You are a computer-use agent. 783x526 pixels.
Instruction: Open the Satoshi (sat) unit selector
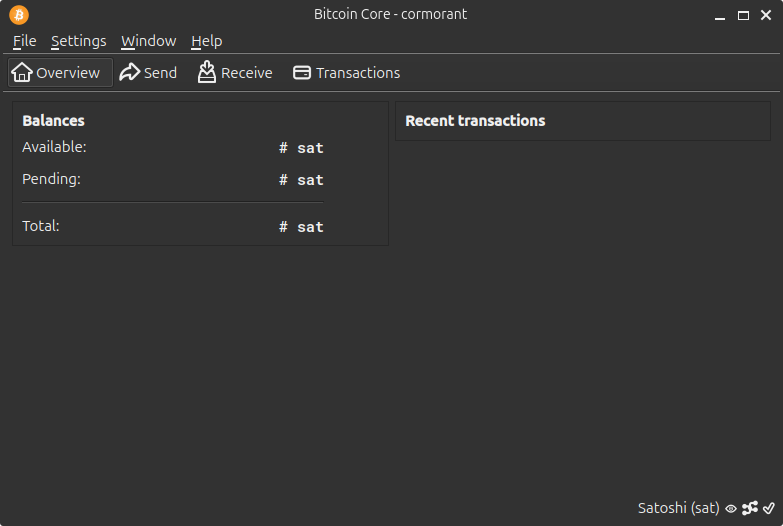click(679, 508)
